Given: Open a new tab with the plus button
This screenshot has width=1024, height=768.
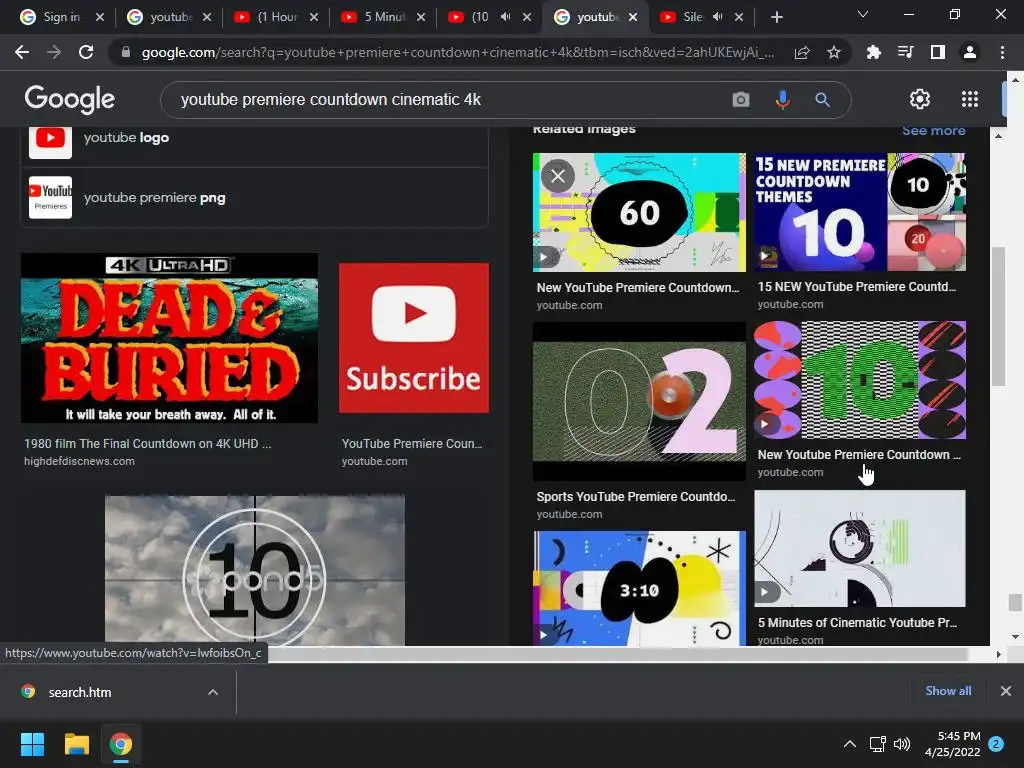Looking at the screenshot, I should [776, 17].
